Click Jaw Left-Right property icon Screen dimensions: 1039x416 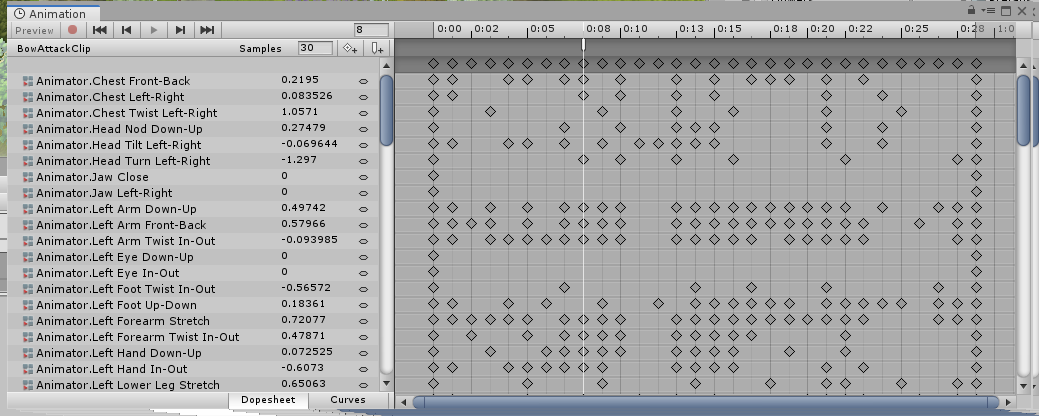pyautogui.click(x=28, y=193)
